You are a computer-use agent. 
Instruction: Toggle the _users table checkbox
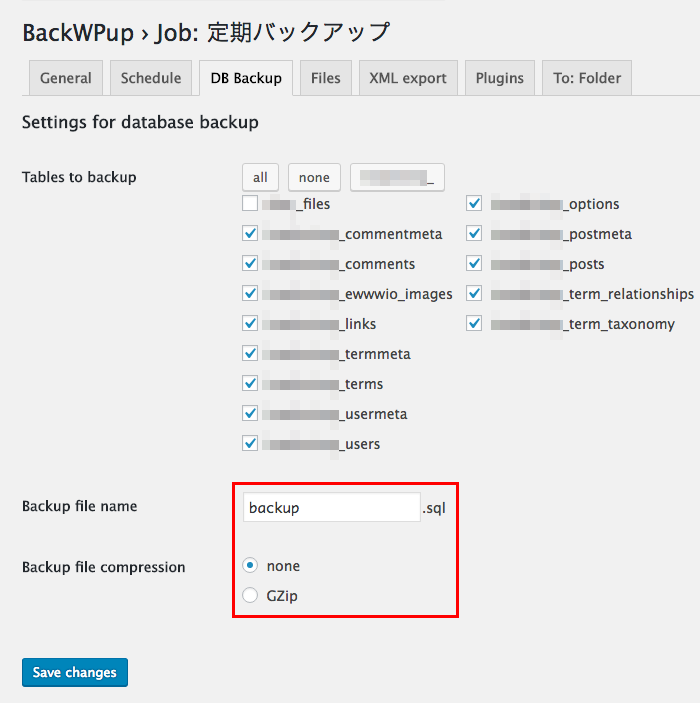pos(250,443)
